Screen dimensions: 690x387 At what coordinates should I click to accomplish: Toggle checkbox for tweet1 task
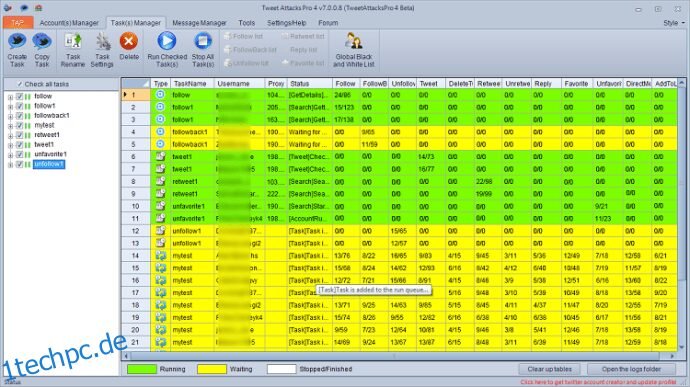coord(19,144)
